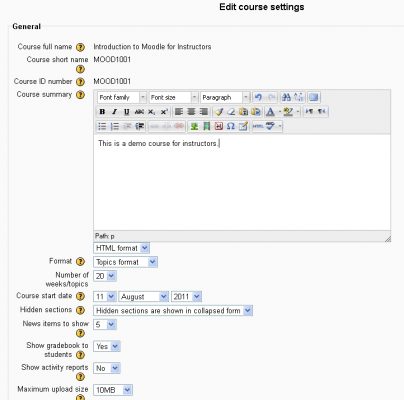
Task: Open the Font family dropdown
Action: coord(122,97)
